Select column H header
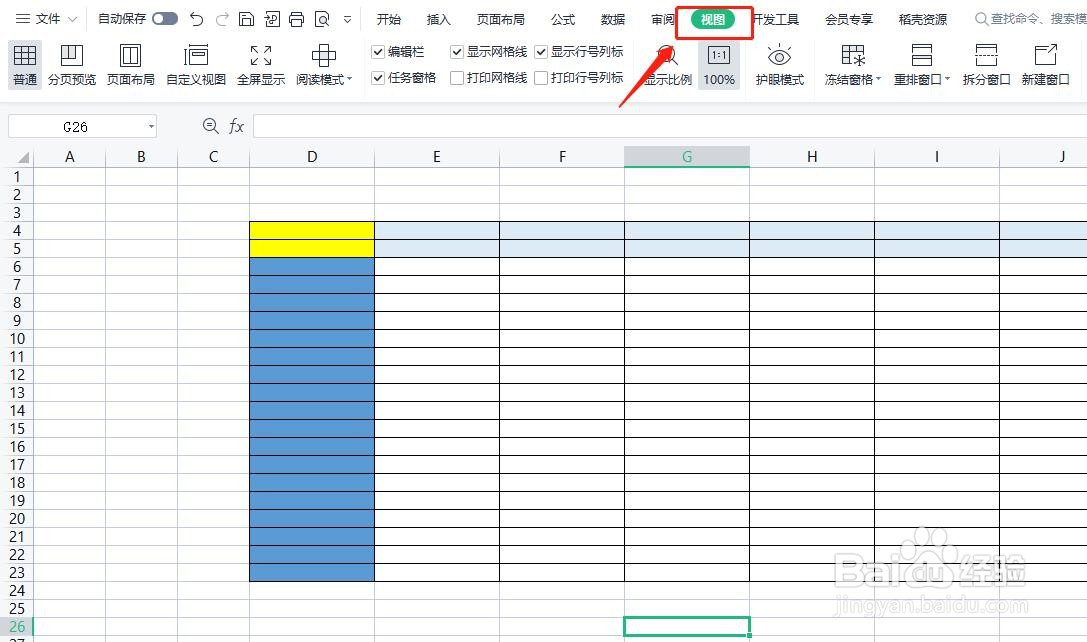 (812, 157)
